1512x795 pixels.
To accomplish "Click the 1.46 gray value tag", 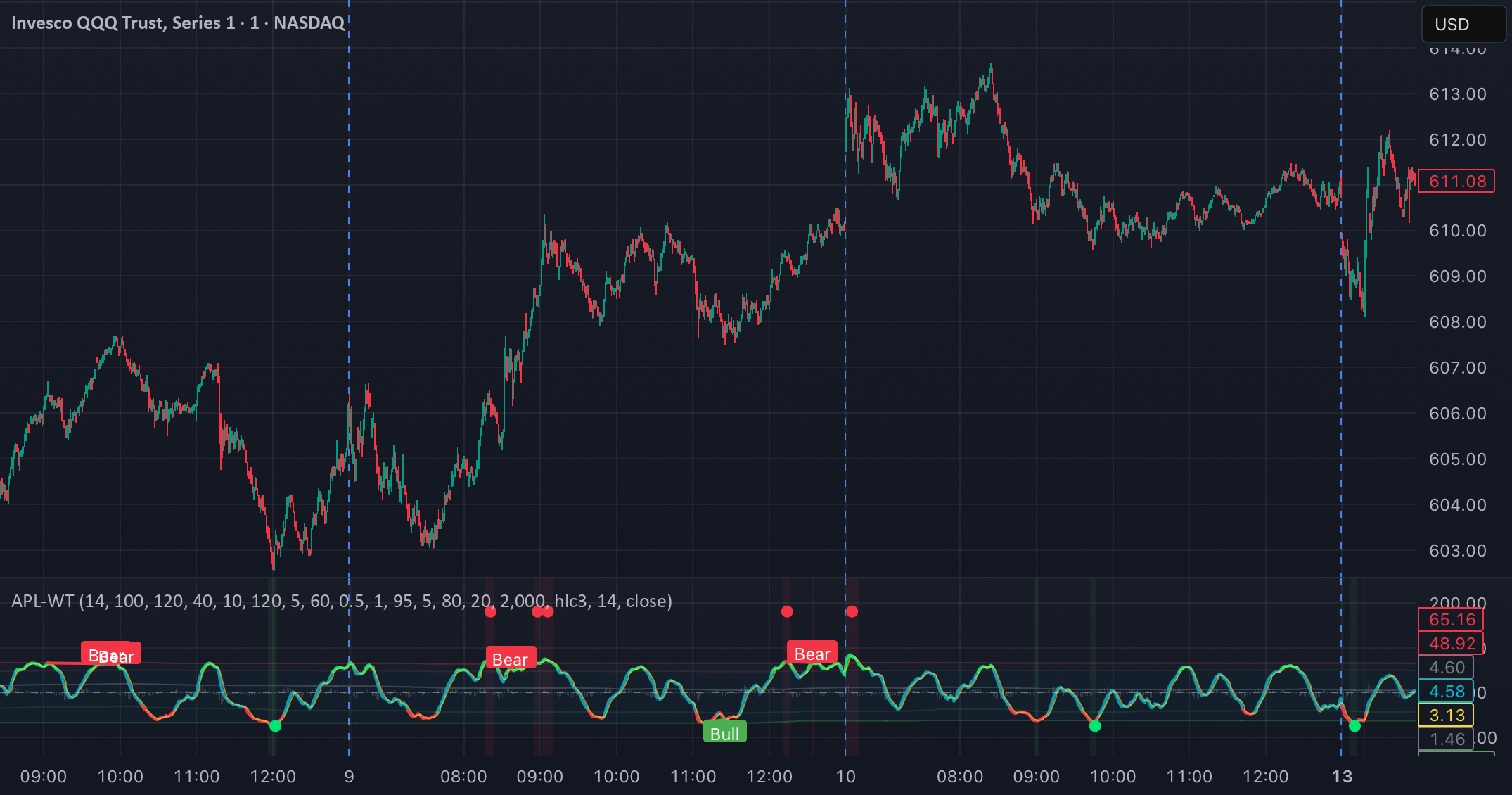I will (x=1447, y=739).
